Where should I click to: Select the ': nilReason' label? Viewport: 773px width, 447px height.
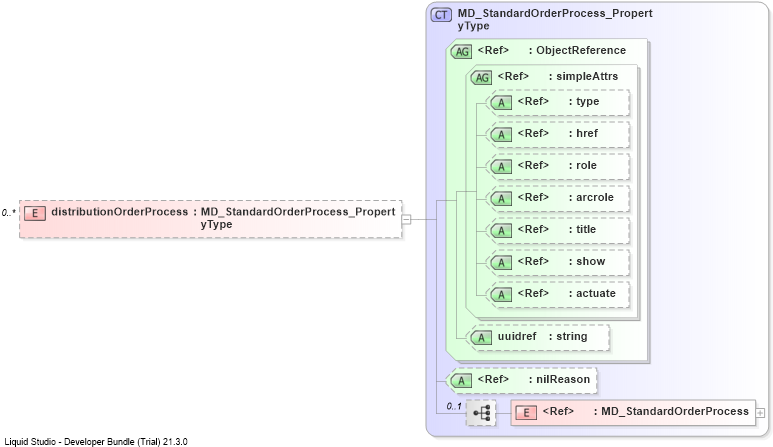[x=559, y=379]
